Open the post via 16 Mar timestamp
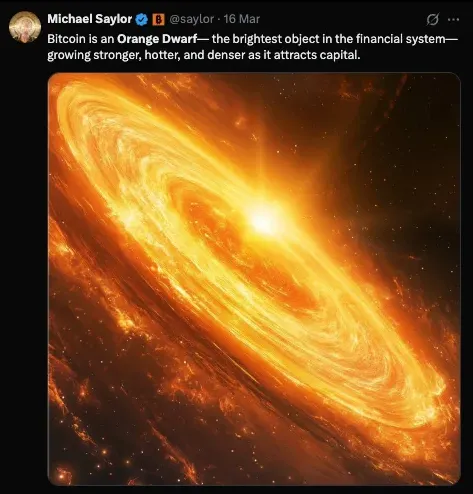Screen dimensions: 473x494 tap(241, 19)
